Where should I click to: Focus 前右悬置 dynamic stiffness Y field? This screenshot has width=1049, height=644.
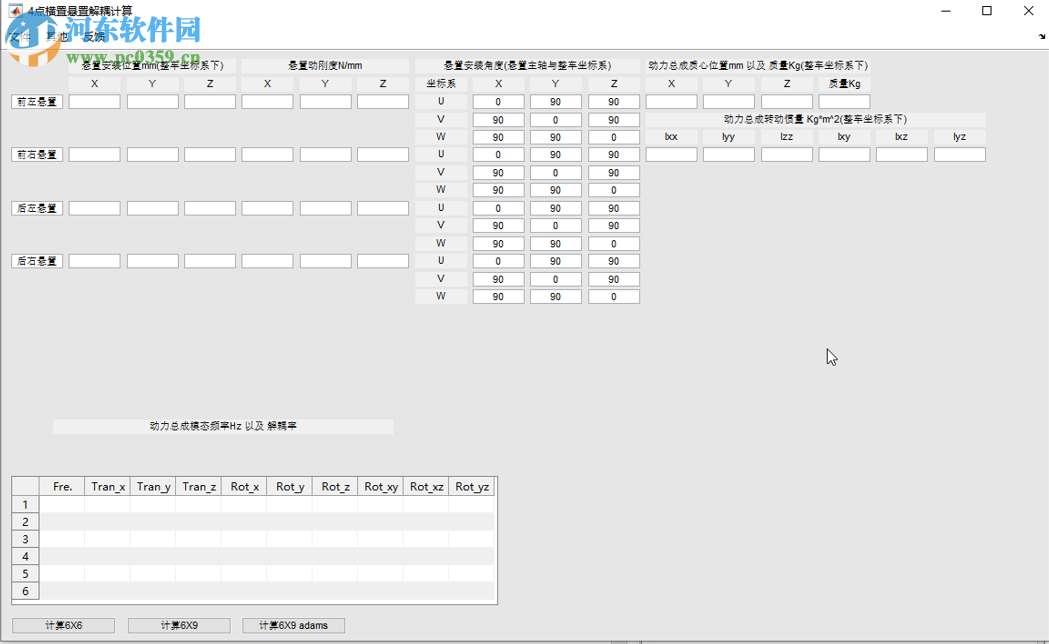point(325,154)
